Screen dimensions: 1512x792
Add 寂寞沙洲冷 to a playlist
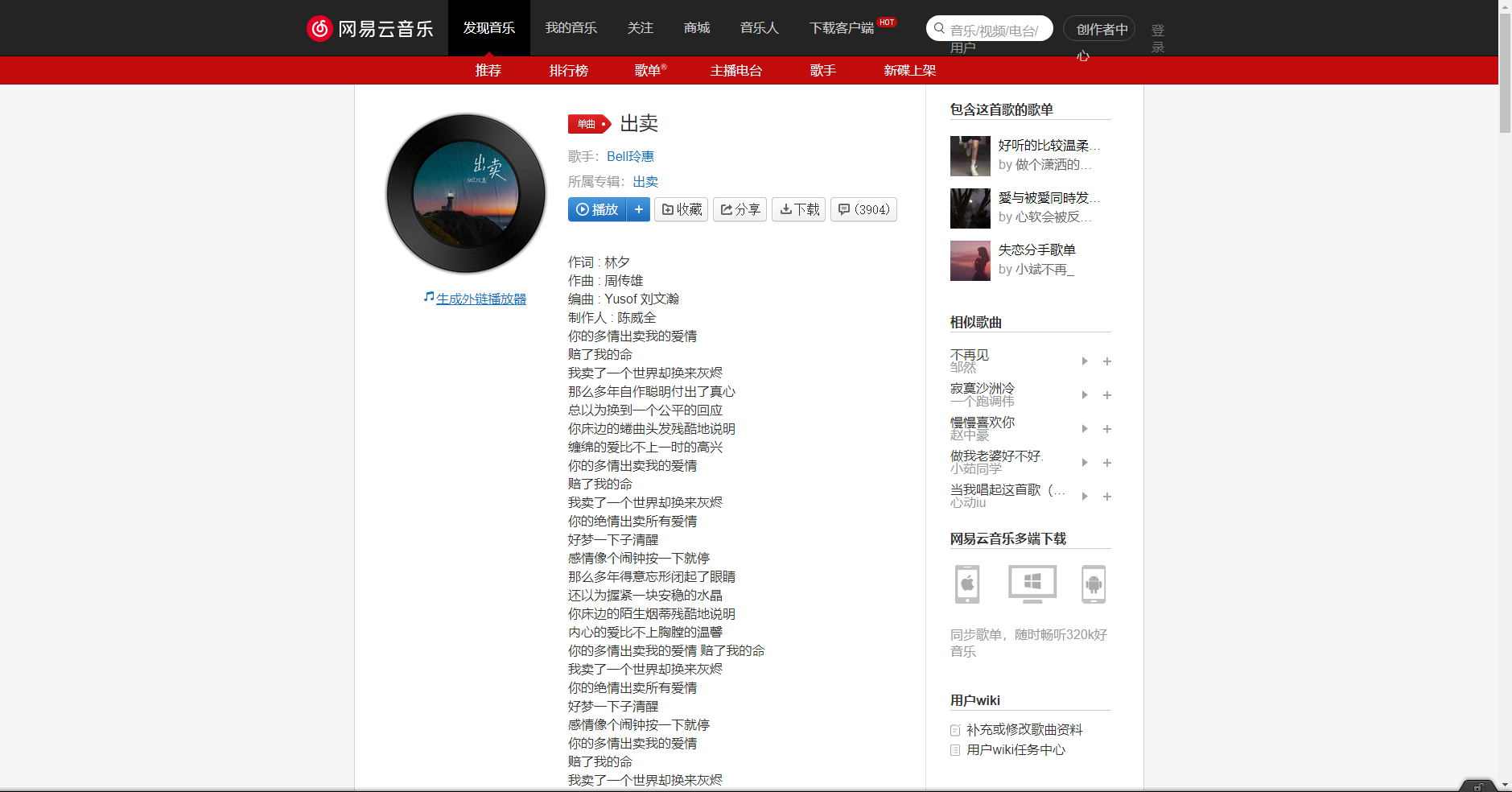1107,395
